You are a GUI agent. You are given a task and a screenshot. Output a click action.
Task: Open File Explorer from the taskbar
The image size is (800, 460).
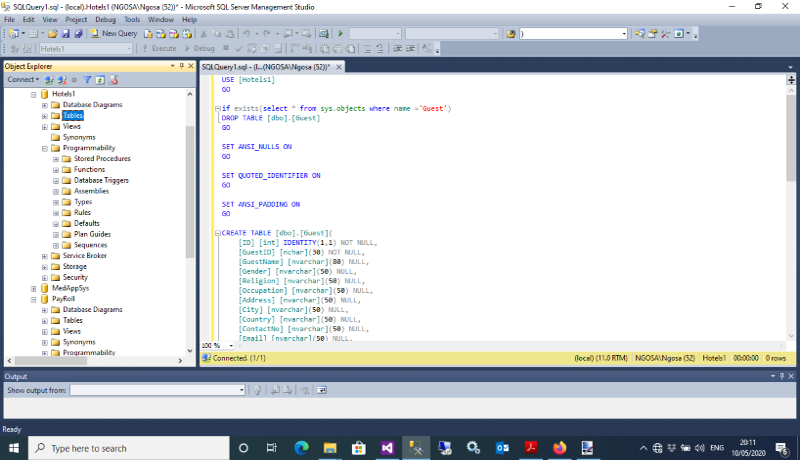330,448
